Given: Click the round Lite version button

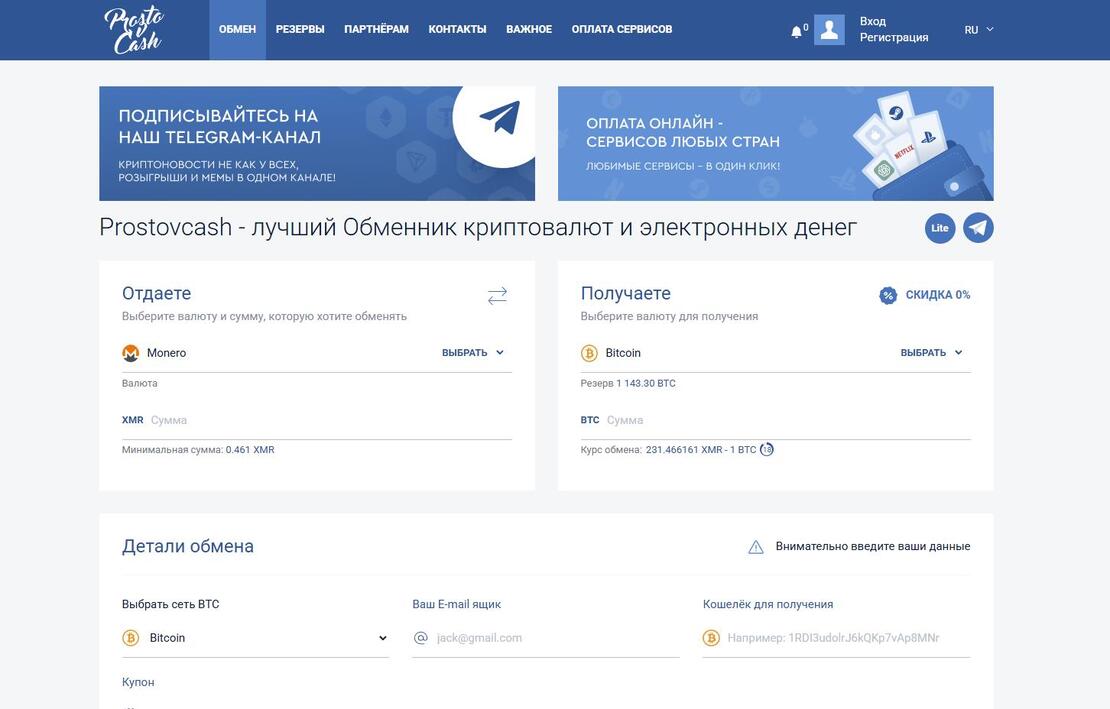Looking at the screenshot, I should (939, 228).
